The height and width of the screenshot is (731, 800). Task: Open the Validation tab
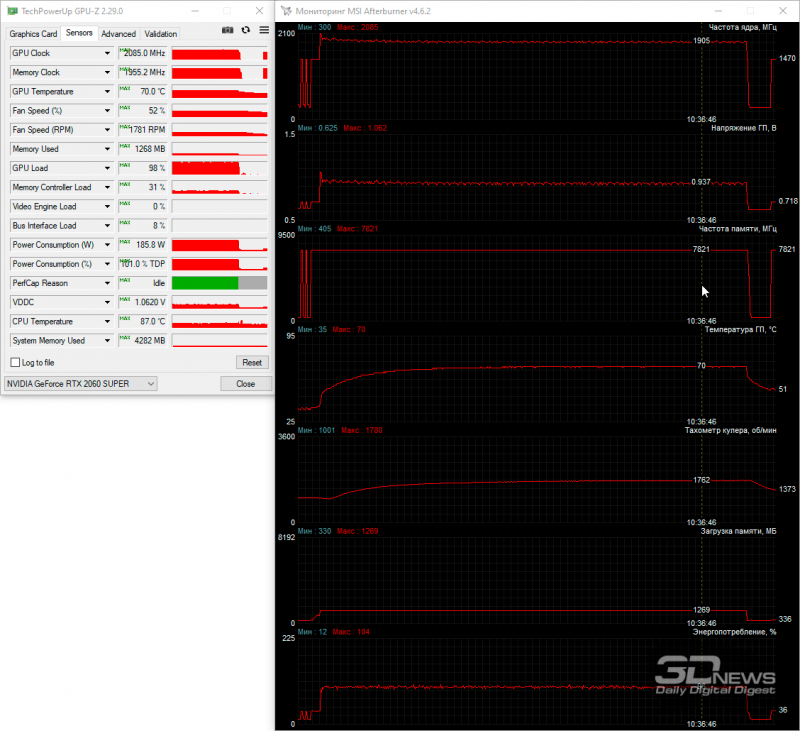click(x=160, y=33)
